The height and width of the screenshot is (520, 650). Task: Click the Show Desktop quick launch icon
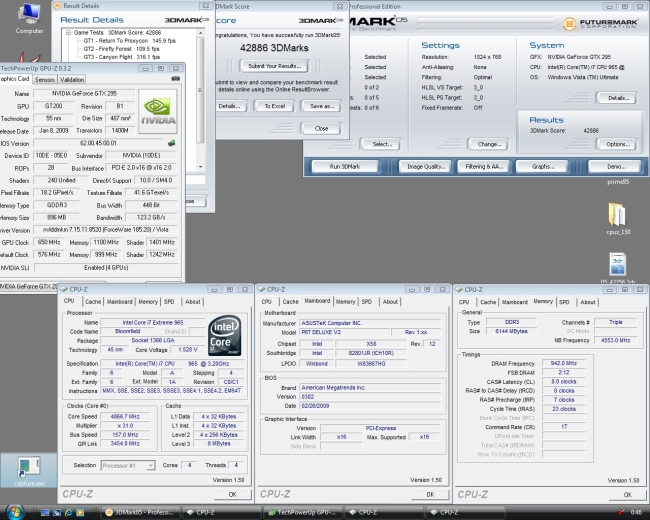45,513
